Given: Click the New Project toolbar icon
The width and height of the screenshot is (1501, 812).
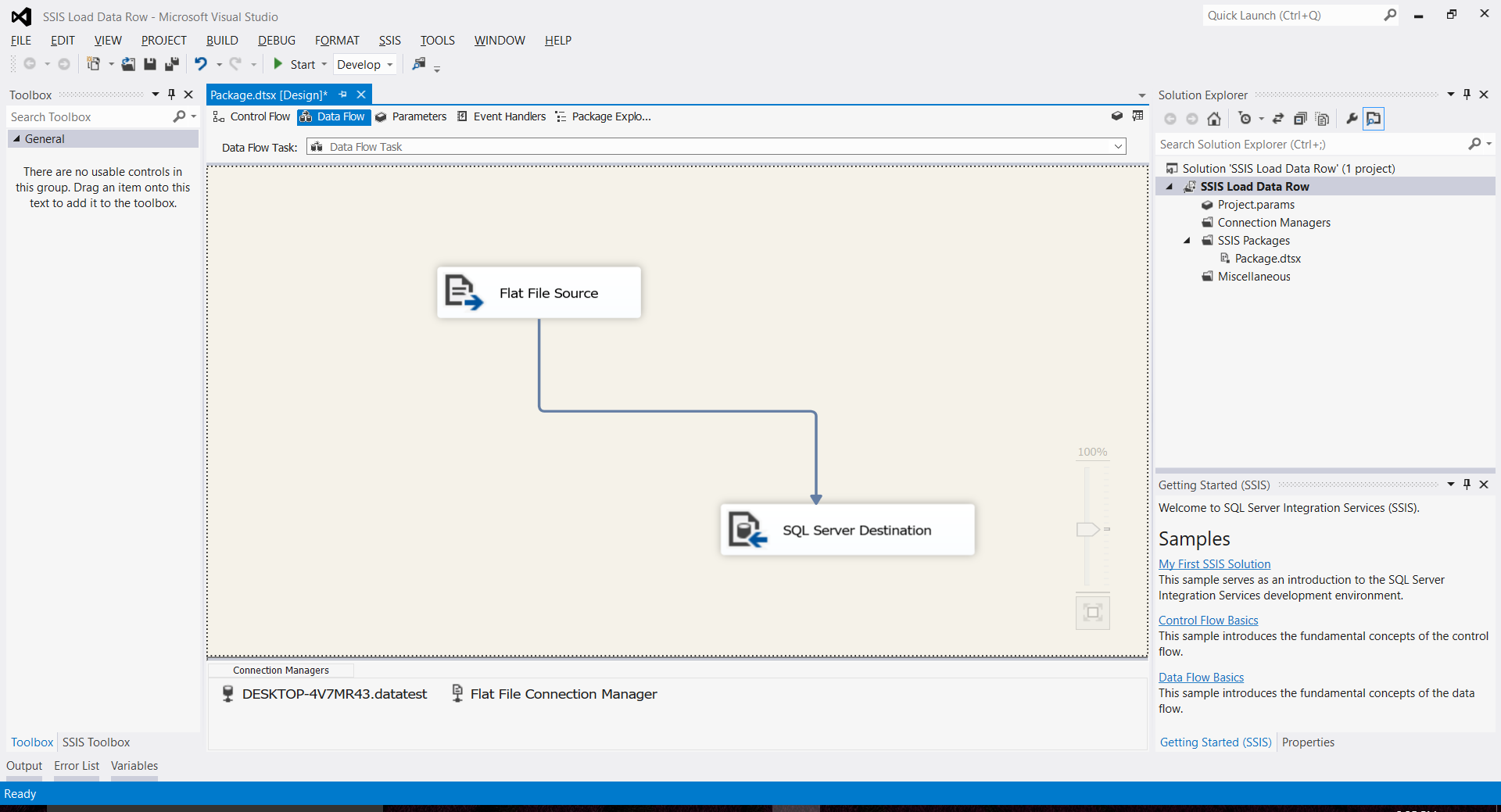Looking at the screenshot, I should click(x=93, y=64).
